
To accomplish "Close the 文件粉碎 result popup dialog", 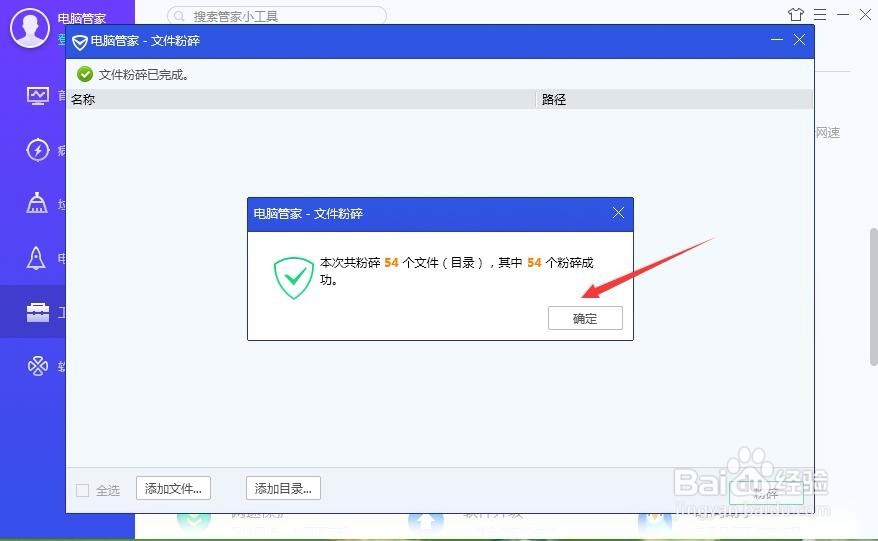I will (618, 213).
